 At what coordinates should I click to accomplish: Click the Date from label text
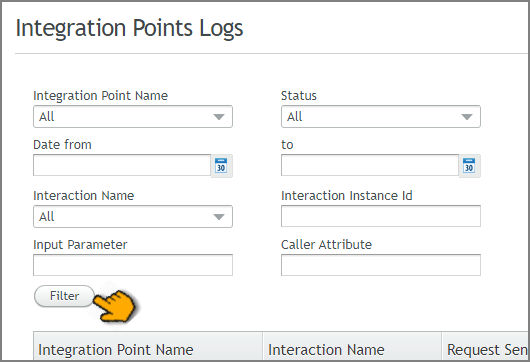[x=63, y=145]
